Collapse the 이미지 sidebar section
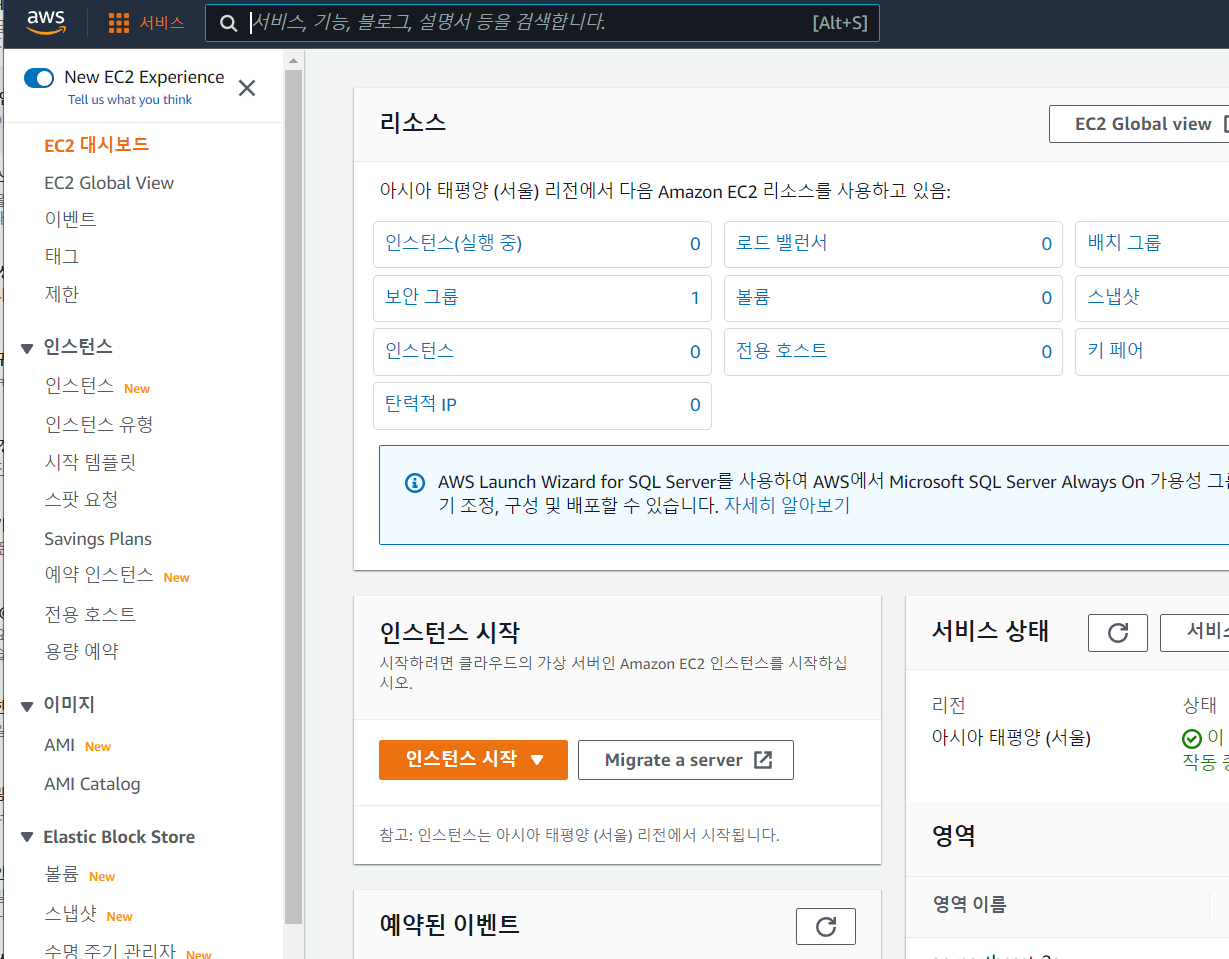The image size is (1229, 959). pyautogui.click(x=27, y=706)
